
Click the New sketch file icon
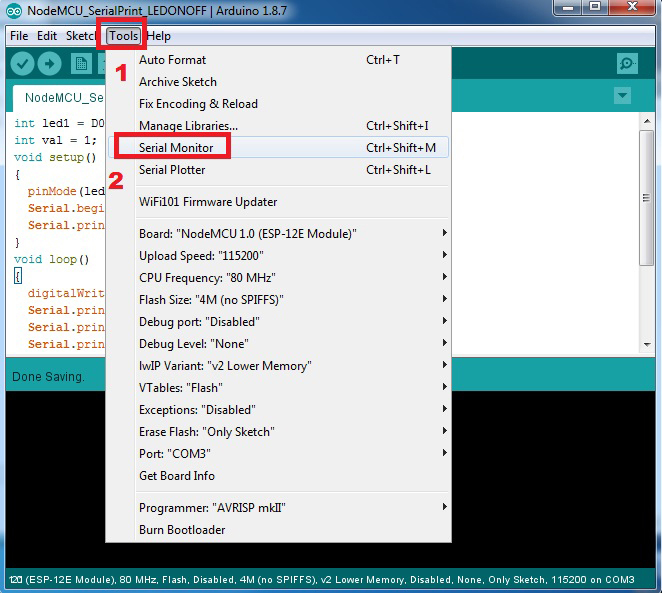pos(81,64)
